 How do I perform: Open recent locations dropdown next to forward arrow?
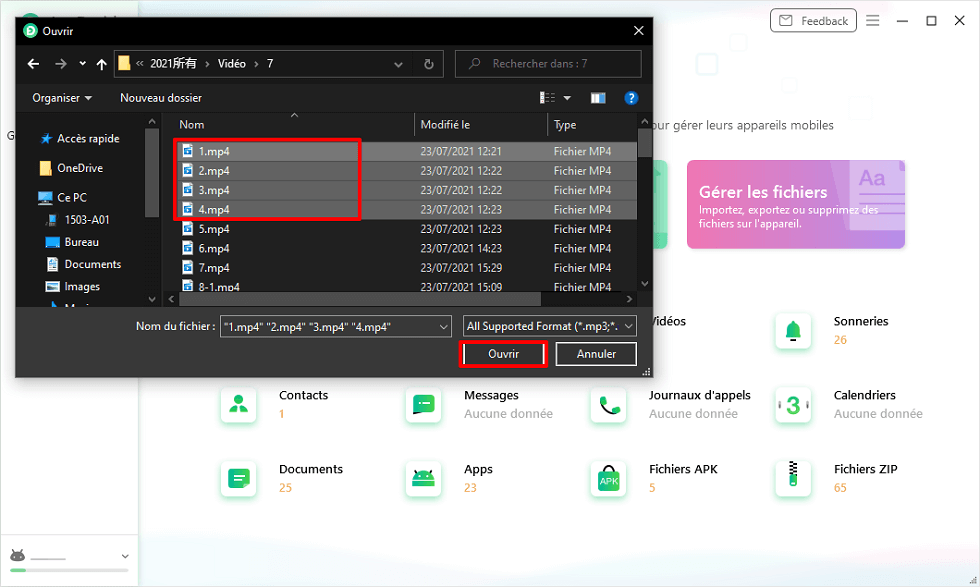click(x=82, y=64)
